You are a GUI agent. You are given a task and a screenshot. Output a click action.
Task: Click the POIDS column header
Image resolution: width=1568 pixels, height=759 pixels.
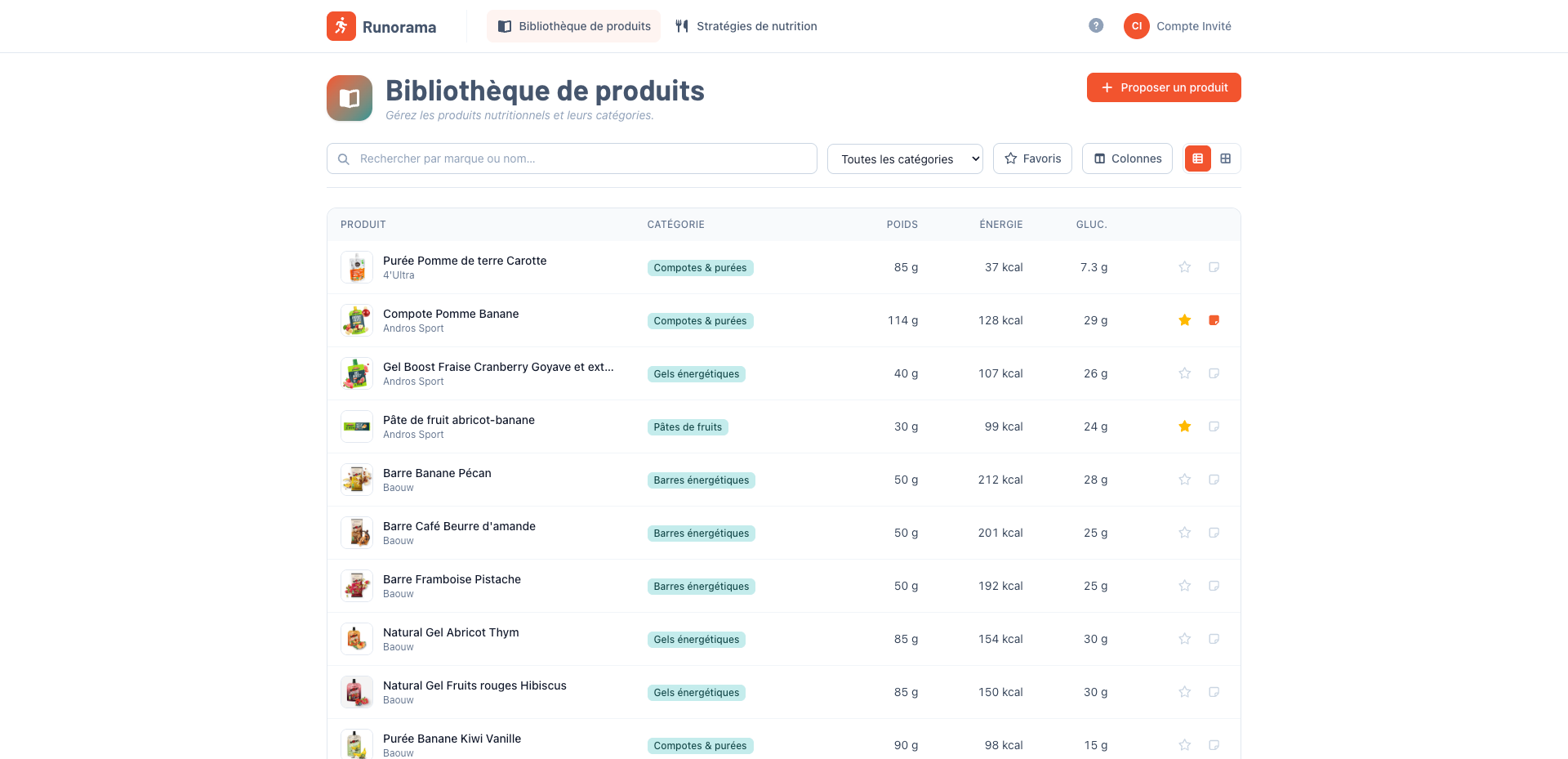[x=902, y=225]
